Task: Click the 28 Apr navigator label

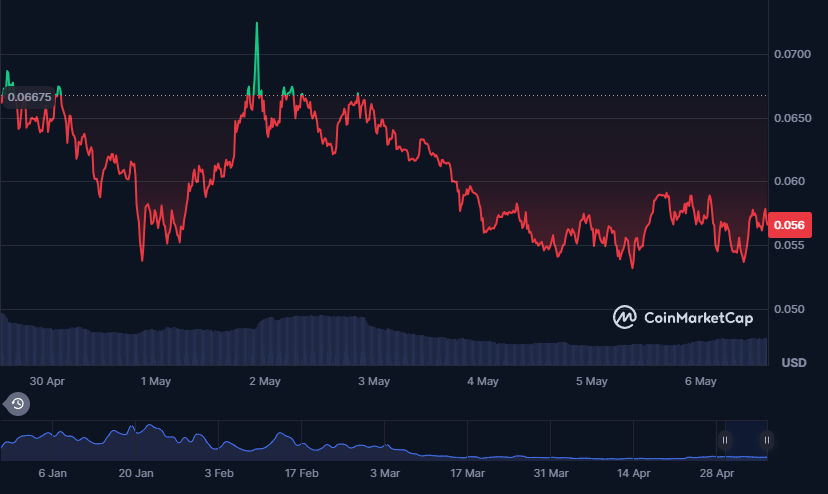Action: (717, 473)
